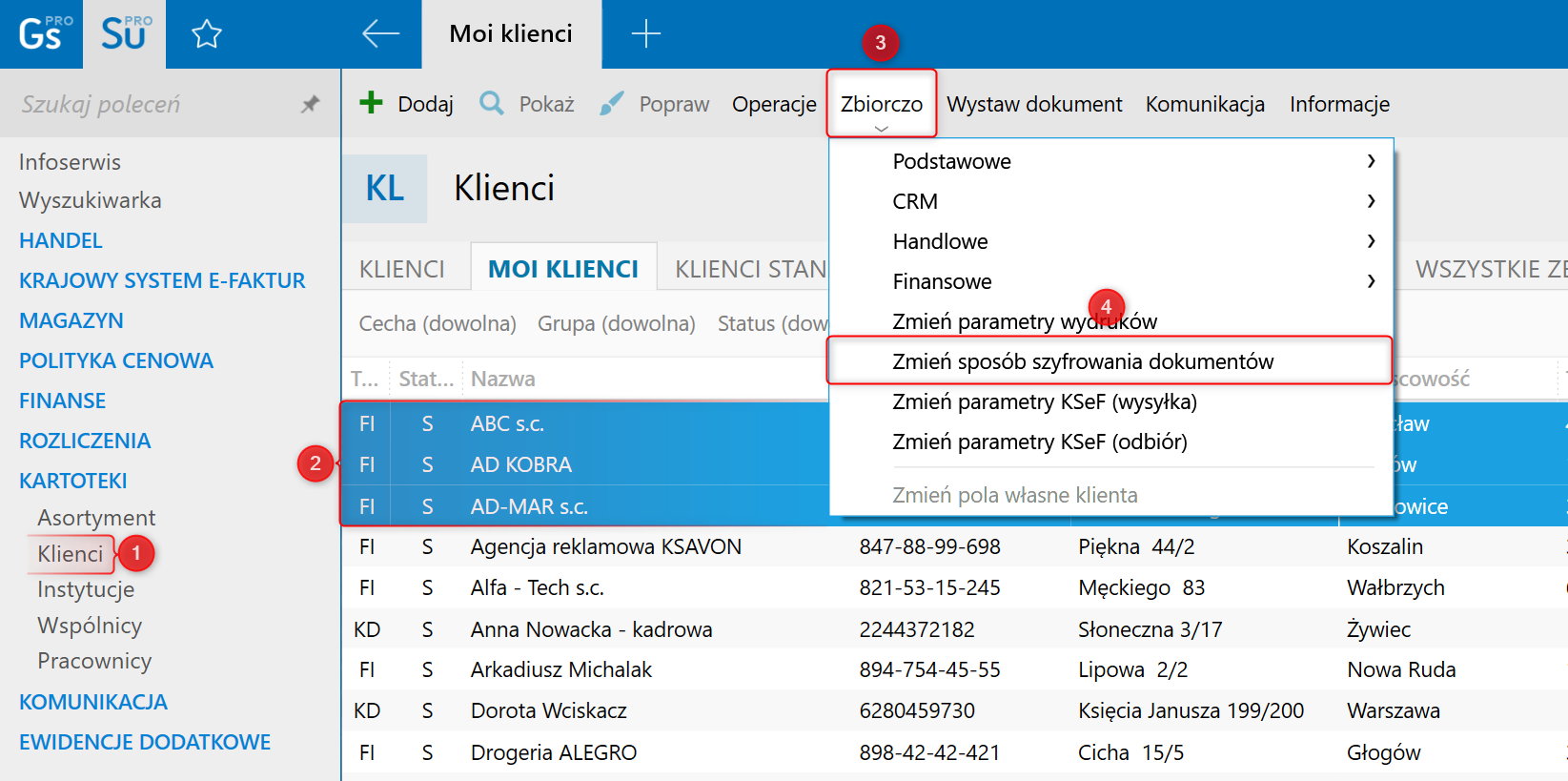1568x781 pixels.
Task: Click the Pokaż button label
Action: [x=546, y=104]
